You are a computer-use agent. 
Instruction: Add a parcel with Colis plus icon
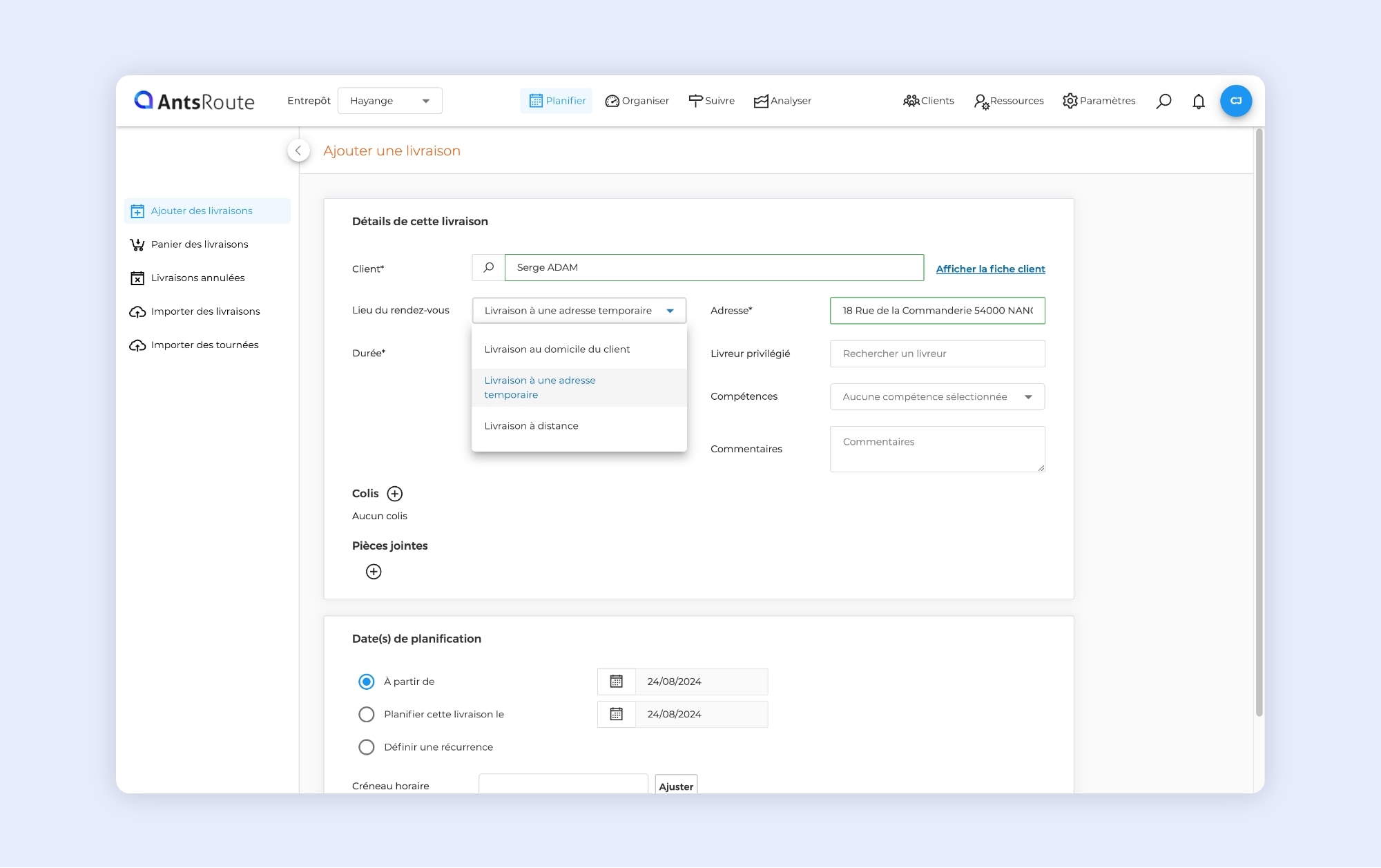coord(394,494)
